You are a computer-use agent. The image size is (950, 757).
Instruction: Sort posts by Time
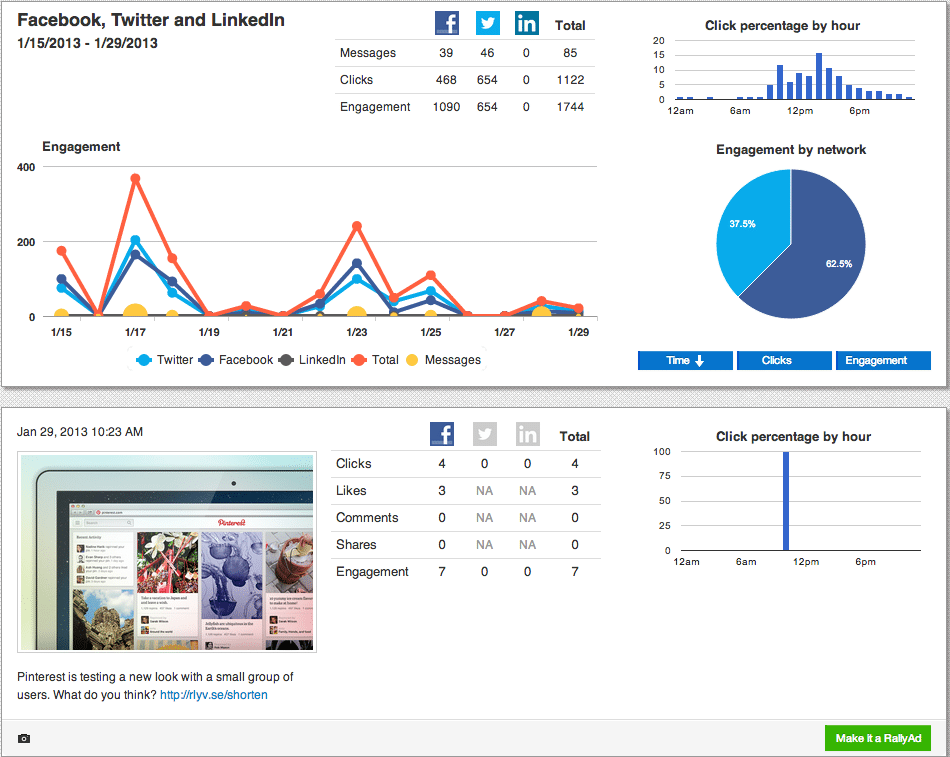685,361
